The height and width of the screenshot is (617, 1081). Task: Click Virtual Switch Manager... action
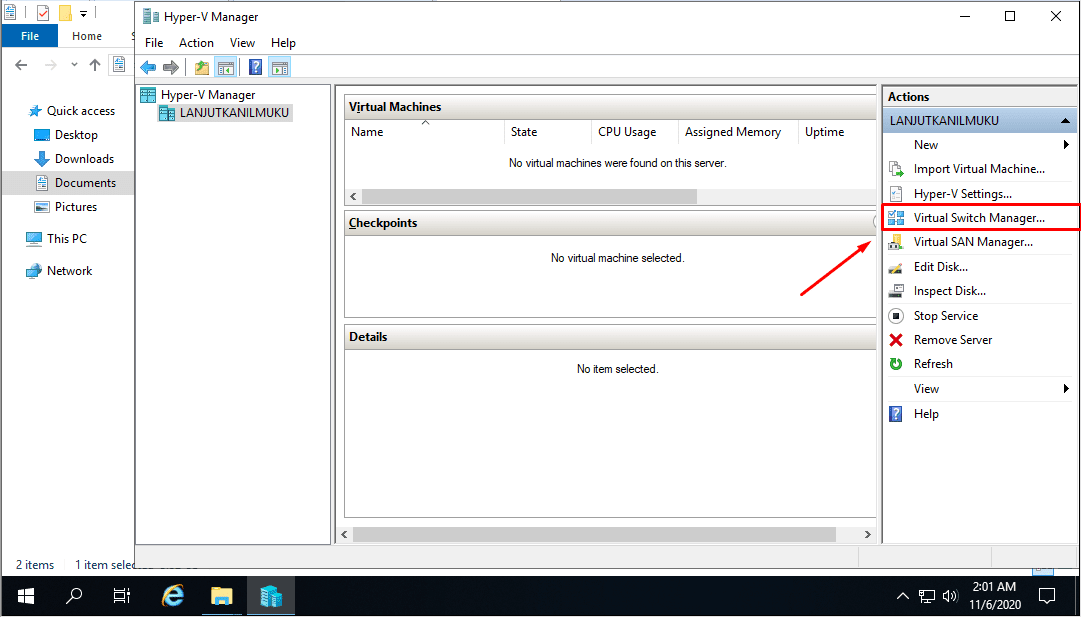click(x=979, y=218)
